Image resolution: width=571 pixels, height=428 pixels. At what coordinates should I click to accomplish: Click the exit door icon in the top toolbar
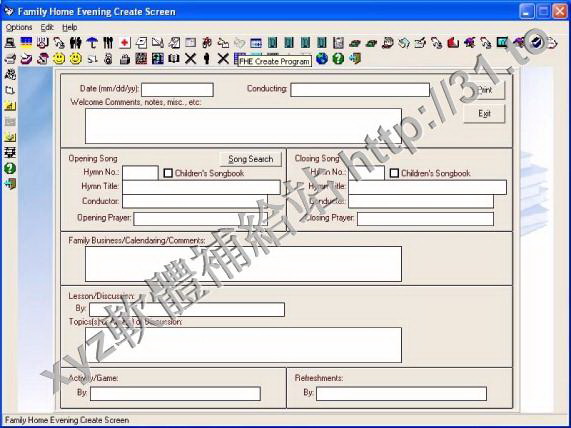355,58
